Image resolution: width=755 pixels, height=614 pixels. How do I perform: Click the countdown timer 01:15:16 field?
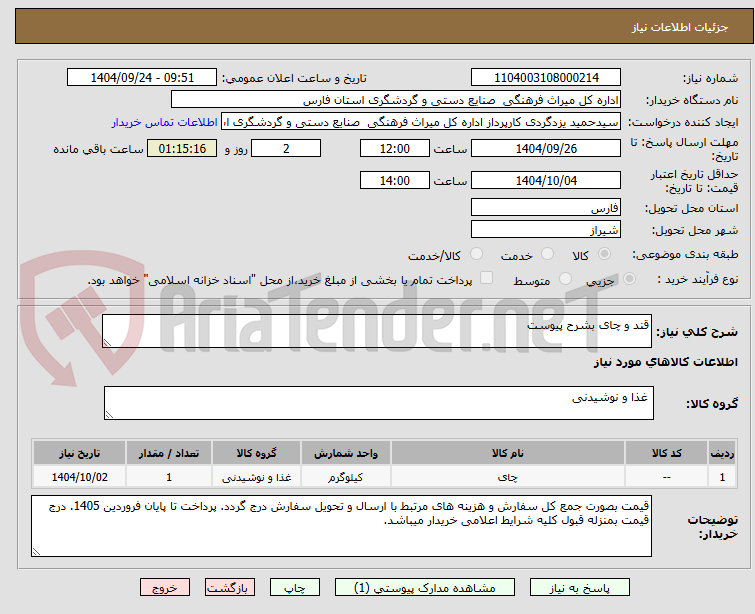click(x=182, y=148)
